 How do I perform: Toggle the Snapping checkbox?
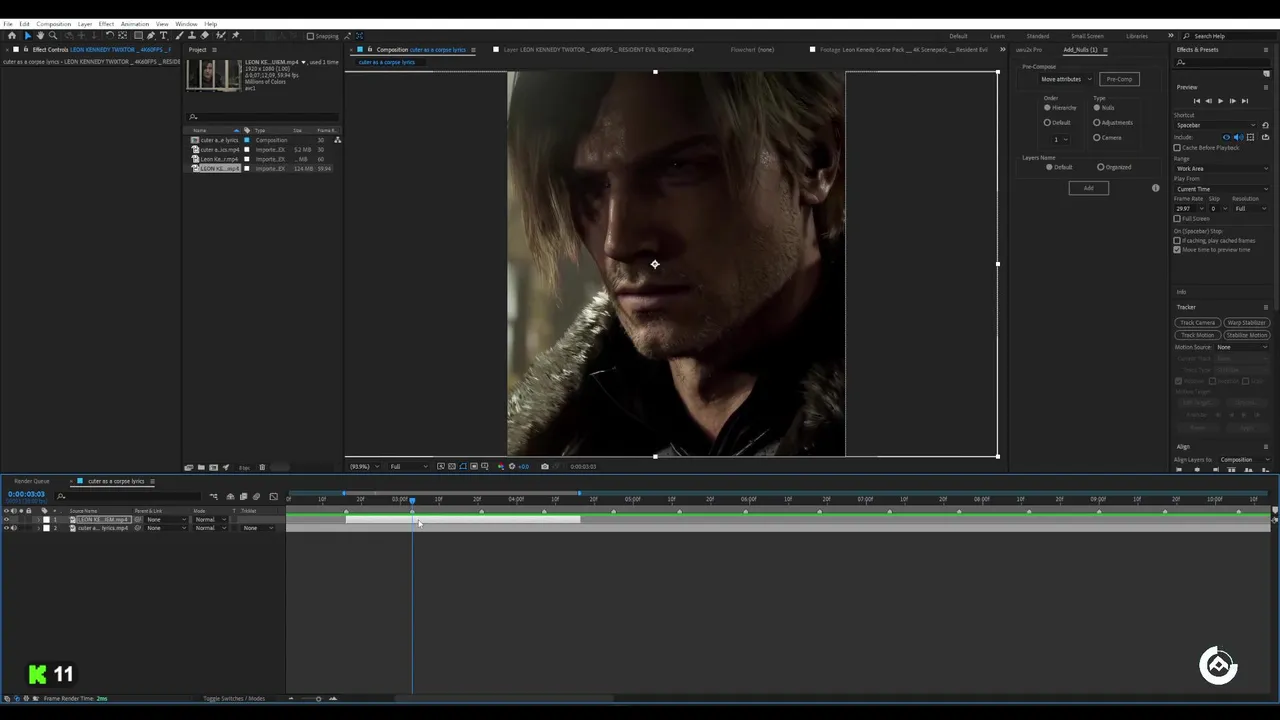310,36
